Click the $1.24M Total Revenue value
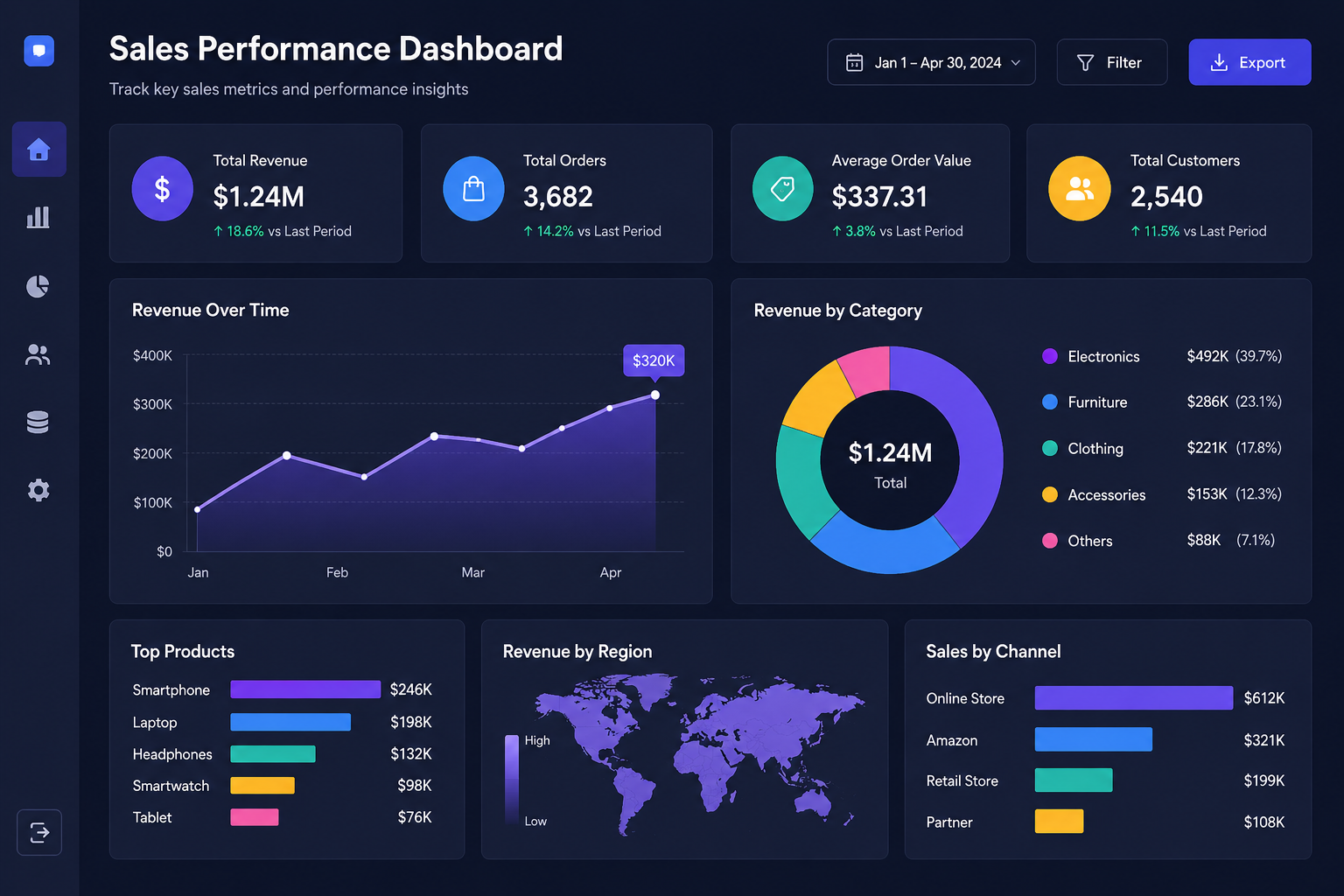1344x896 pixels. (259, 197)
